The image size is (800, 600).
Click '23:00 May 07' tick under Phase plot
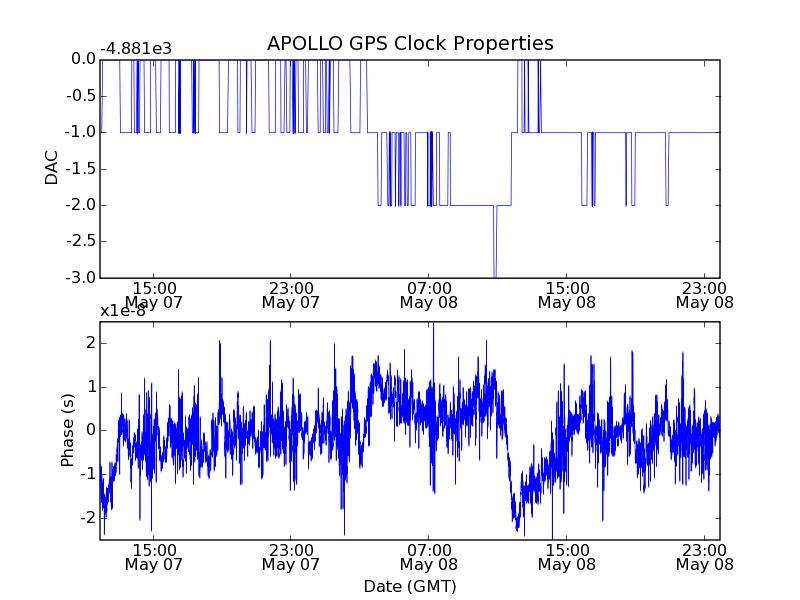(x=291, y=557)
